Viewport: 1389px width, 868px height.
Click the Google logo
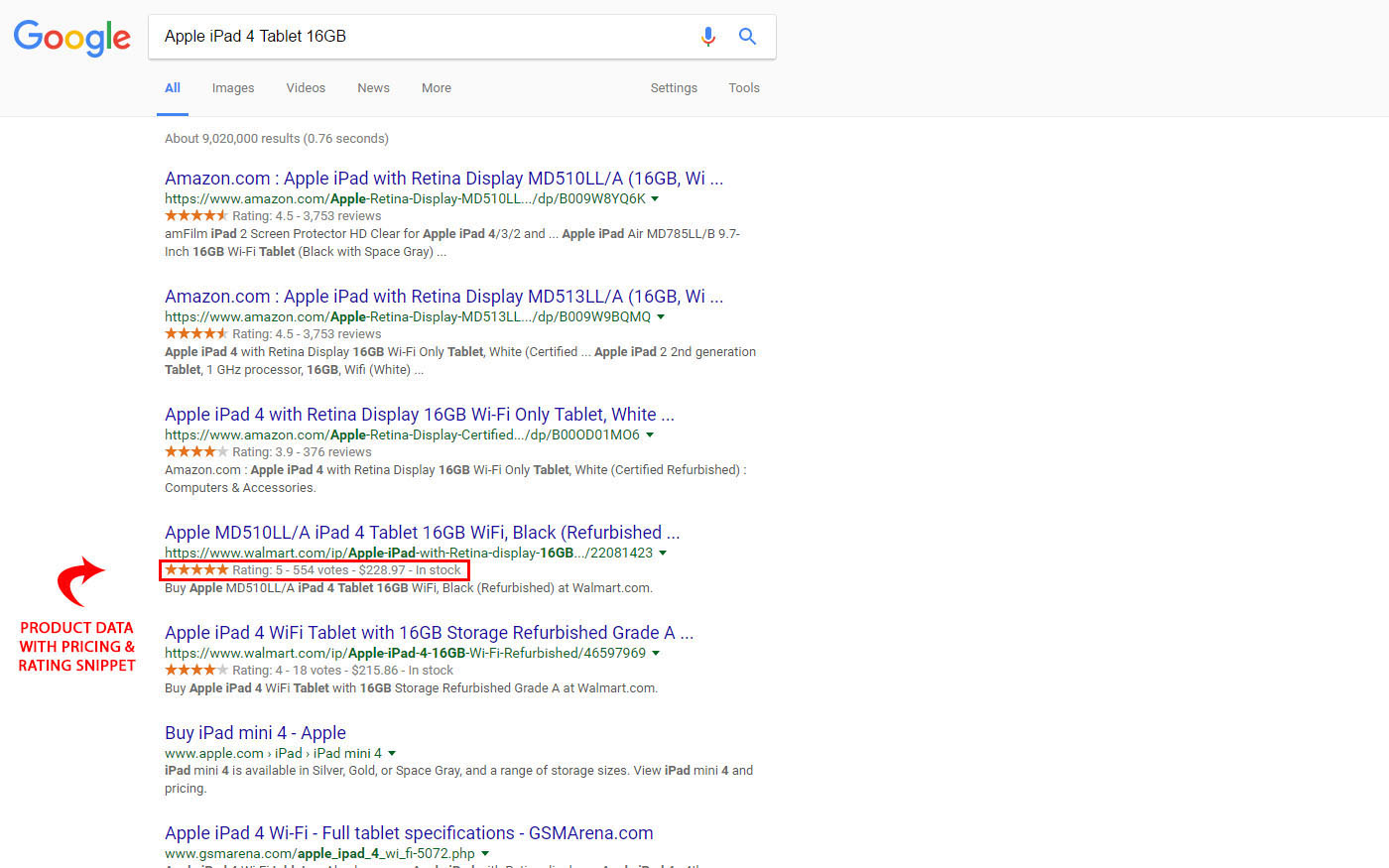(71, 38)
